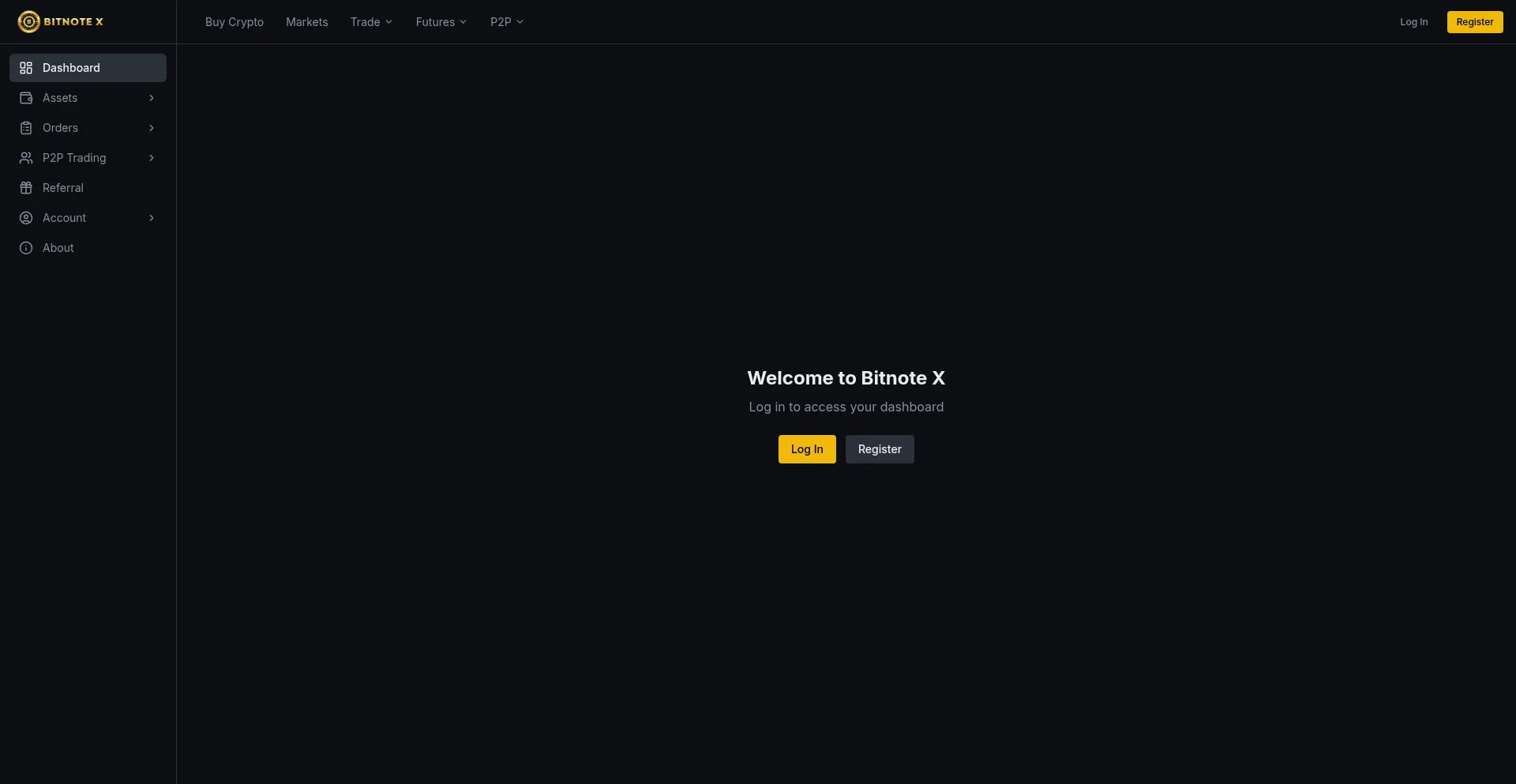Open the Futures dropdown arrow in the top nav

pos(463,22)
